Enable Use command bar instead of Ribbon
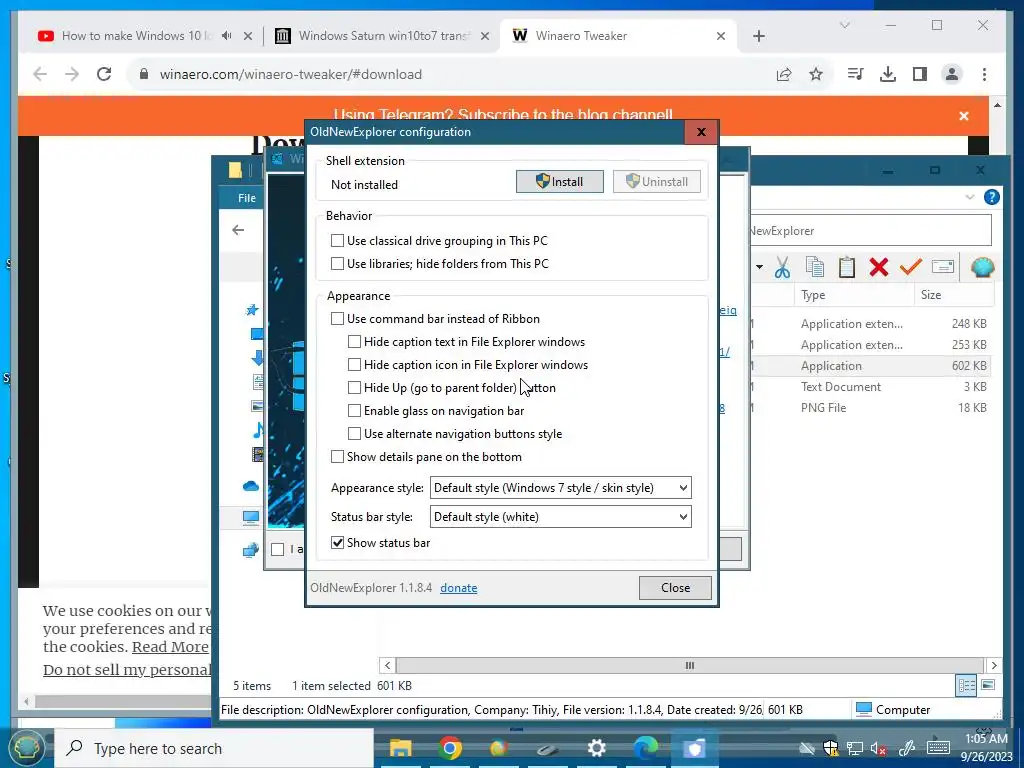The image size is (1024, 768). (337, 319)
